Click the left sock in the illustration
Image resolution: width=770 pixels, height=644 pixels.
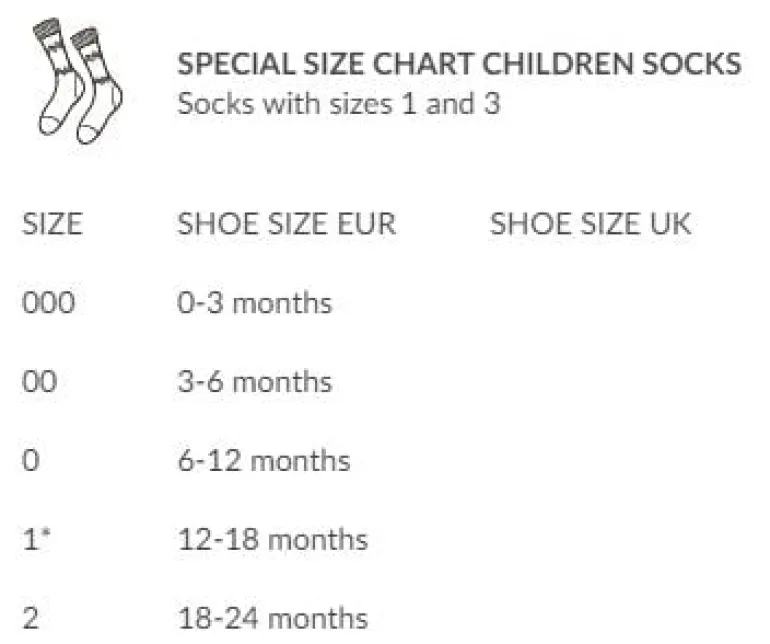pos(59,78)
